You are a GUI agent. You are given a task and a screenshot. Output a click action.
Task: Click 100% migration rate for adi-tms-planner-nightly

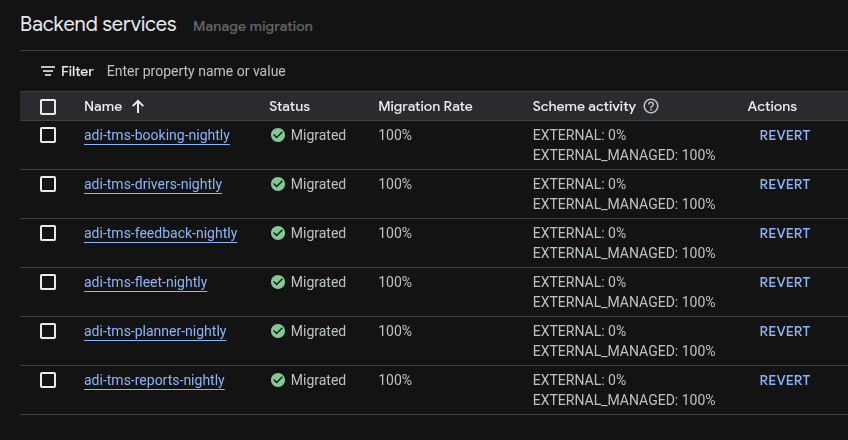pyautogui.click(x=395, y=331)
